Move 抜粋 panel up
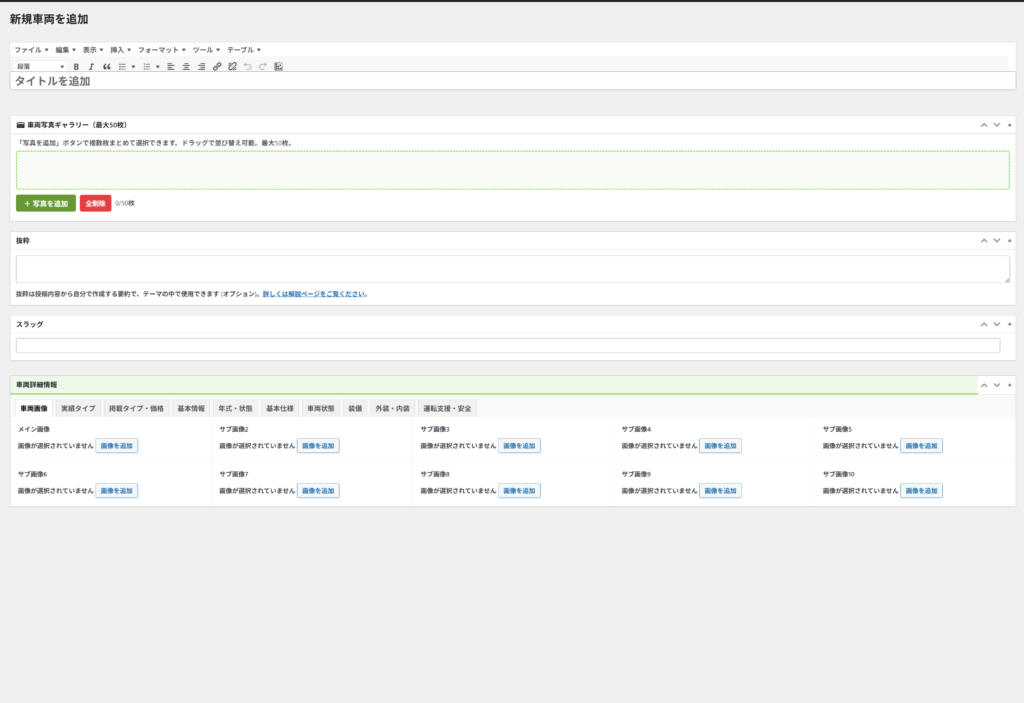 (984, 240)
